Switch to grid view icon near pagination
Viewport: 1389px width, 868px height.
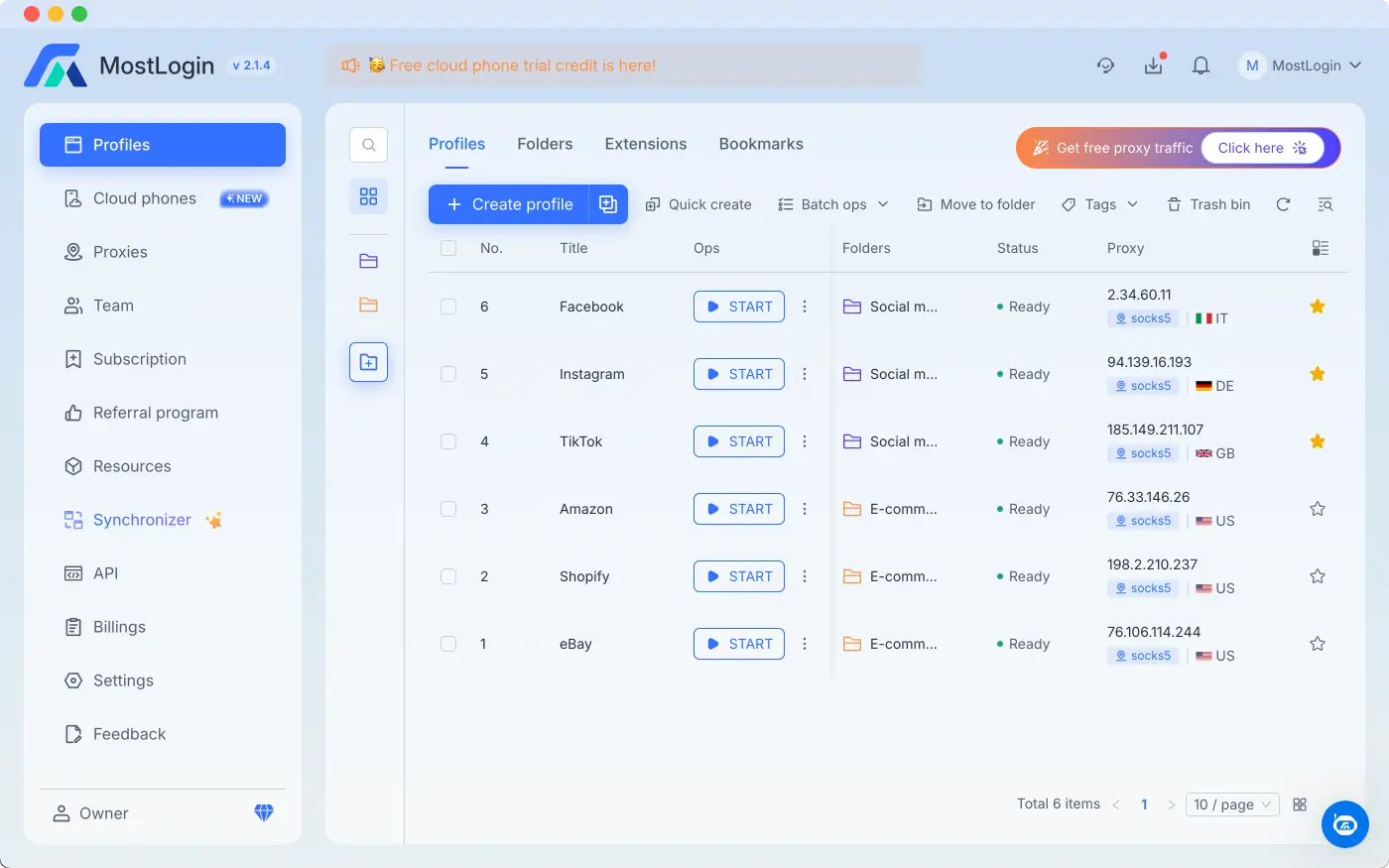[x=1300, y=805]
